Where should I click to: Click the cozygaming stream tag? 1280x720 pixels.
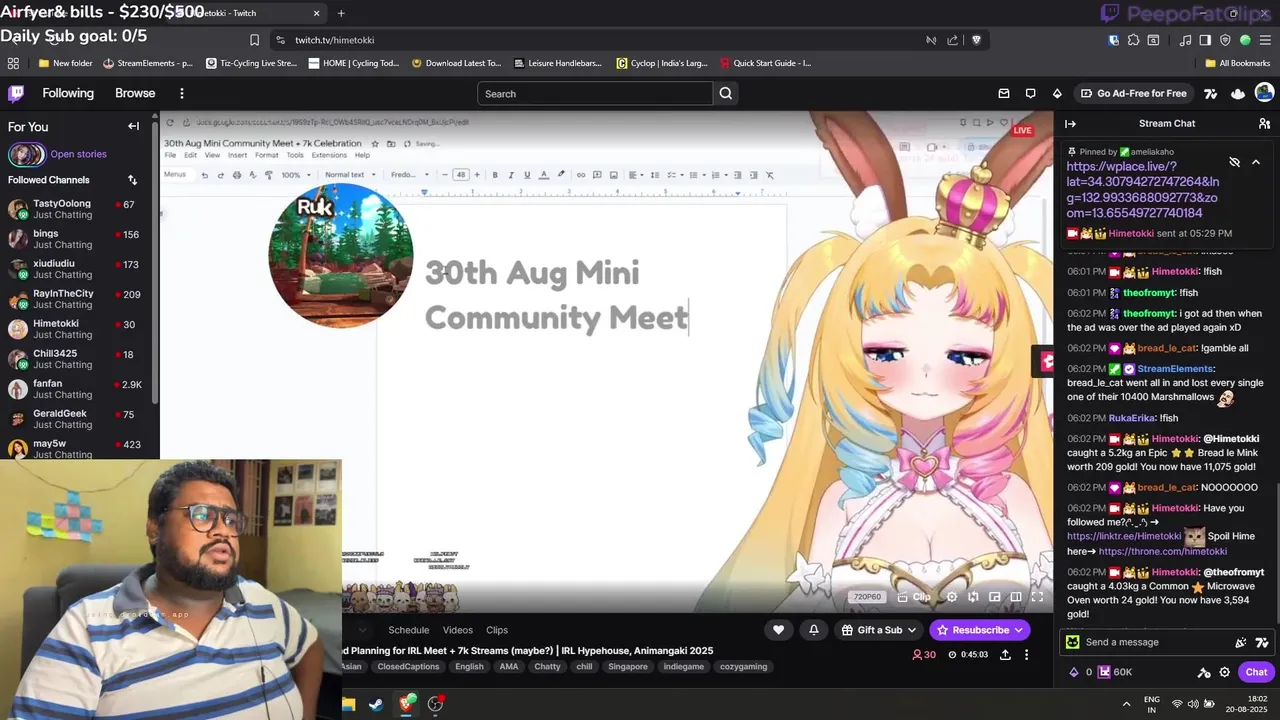click(x=743, y=667)
